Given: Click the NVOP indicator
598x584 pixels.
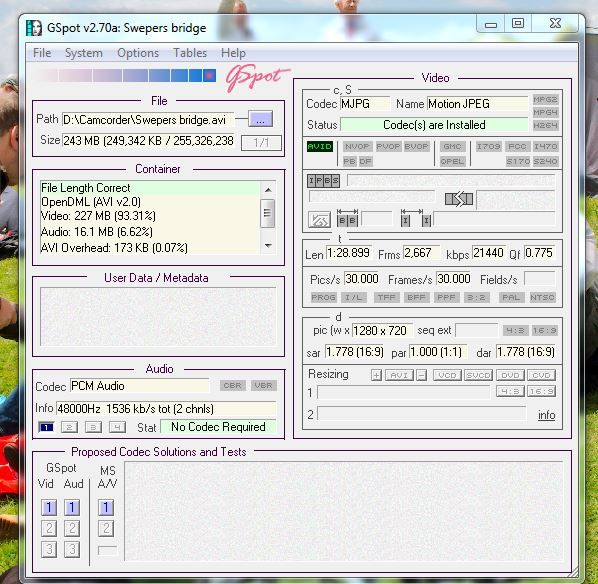Looking at the screenshot, I should [x=357, y=146].
